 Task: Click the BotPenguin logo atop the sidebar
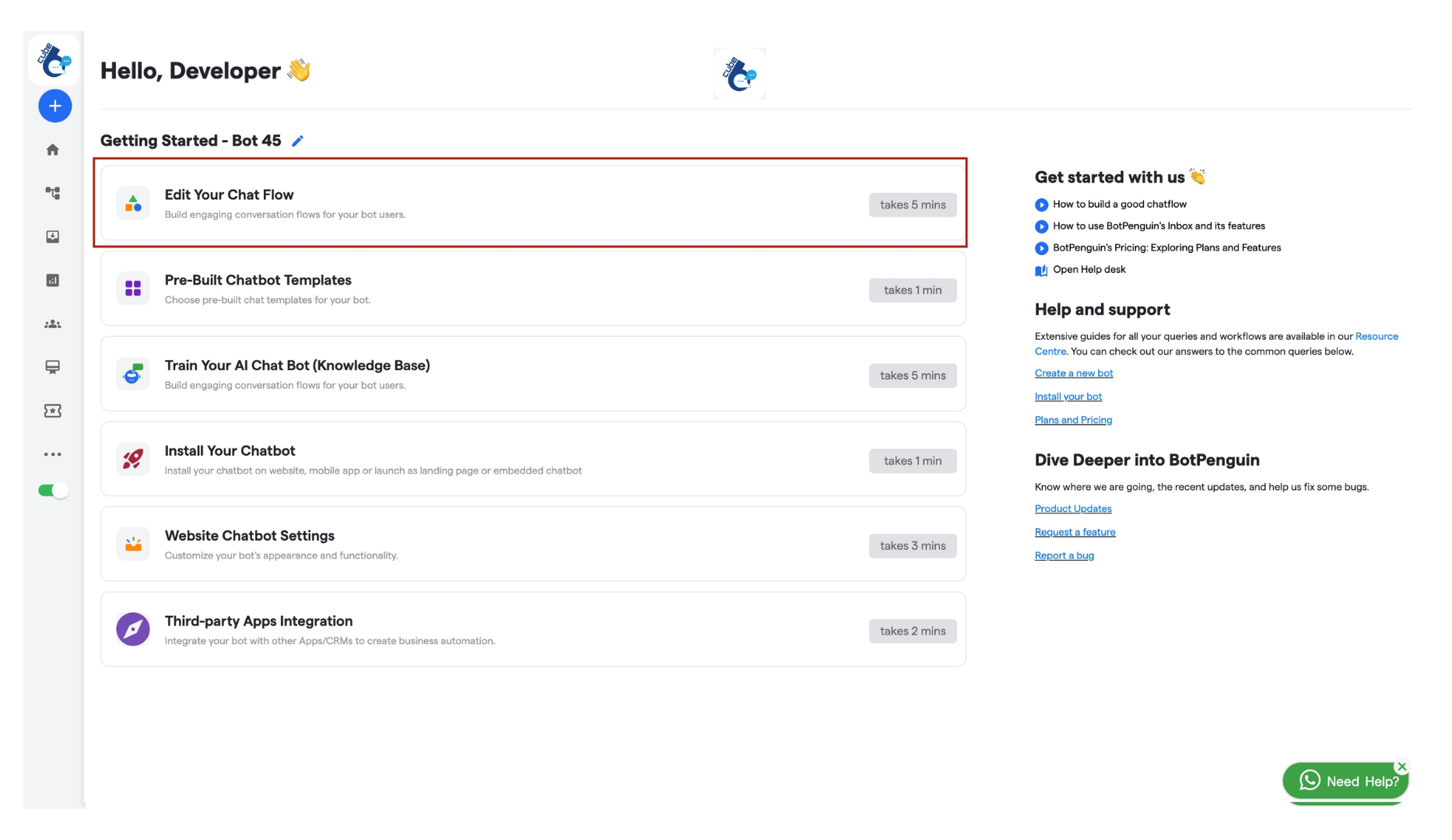pos(54,59)
